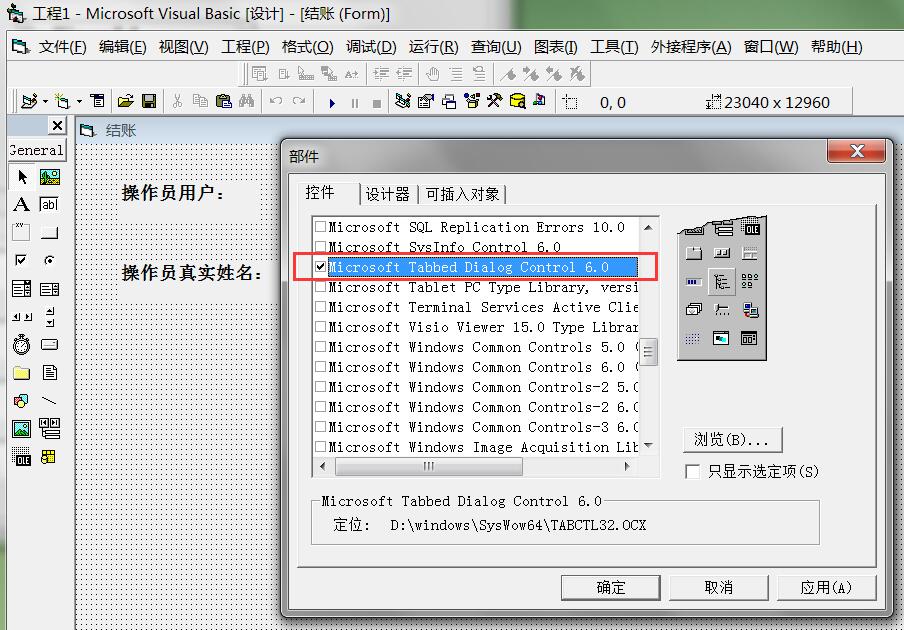Open the Menu Editor from the toolbar
The width and height of the screenshot is (904, 630).
(x=97, y=101)
